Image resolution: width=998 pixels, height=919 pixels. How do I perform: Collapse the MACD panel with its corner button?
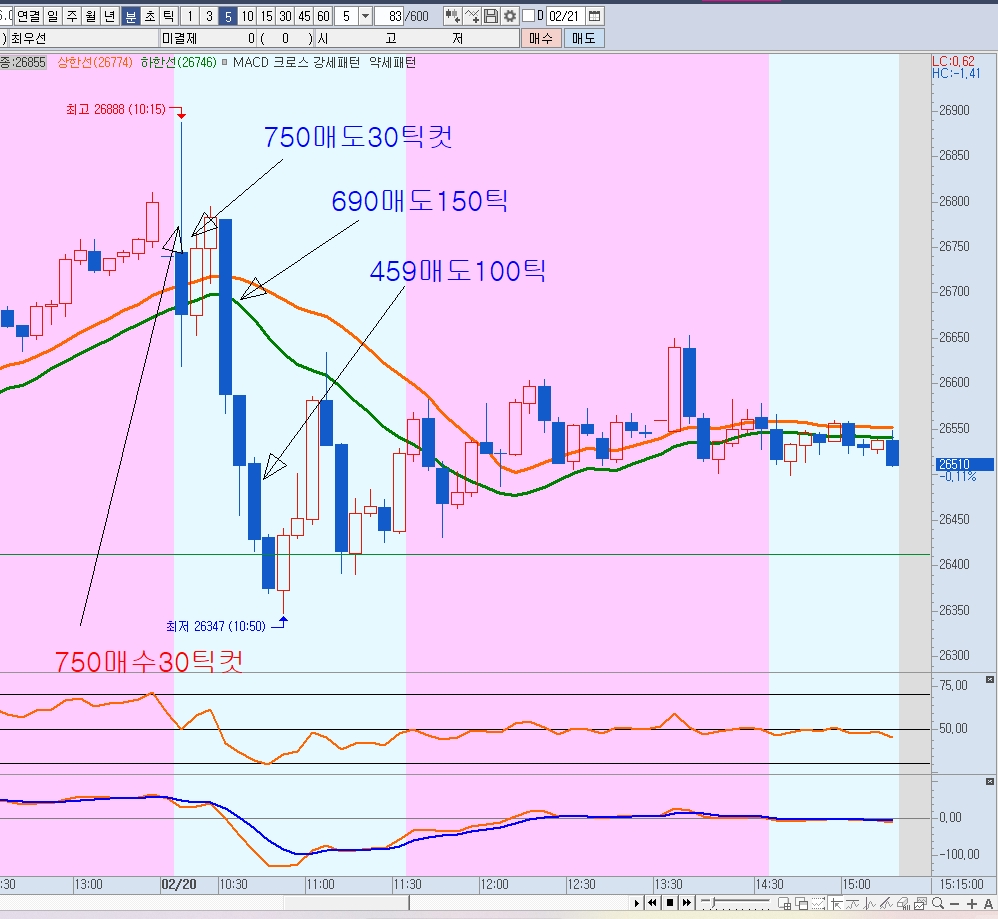coord(990,782)
